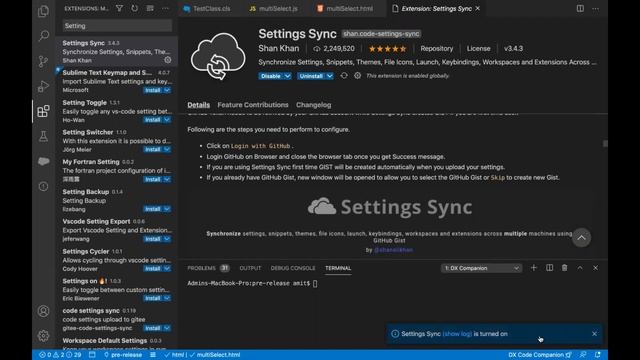Install the code settings sync extension
The width and height of the screenshot is (640, 360).
pos(153,328)
